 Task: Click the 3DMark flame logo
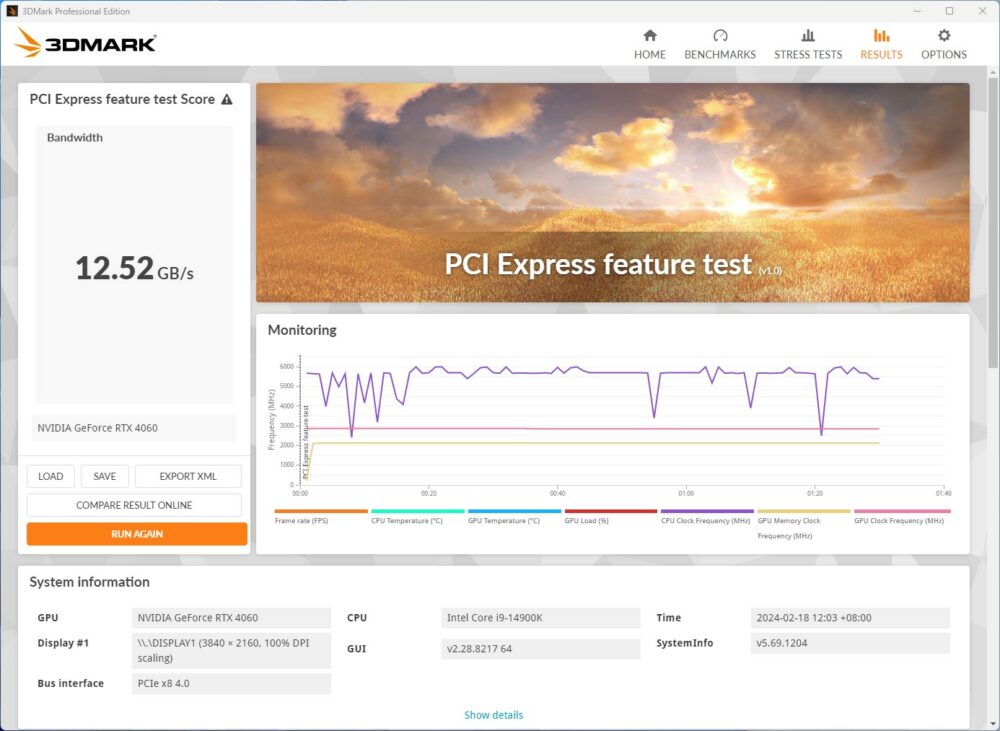click(25, 42)
